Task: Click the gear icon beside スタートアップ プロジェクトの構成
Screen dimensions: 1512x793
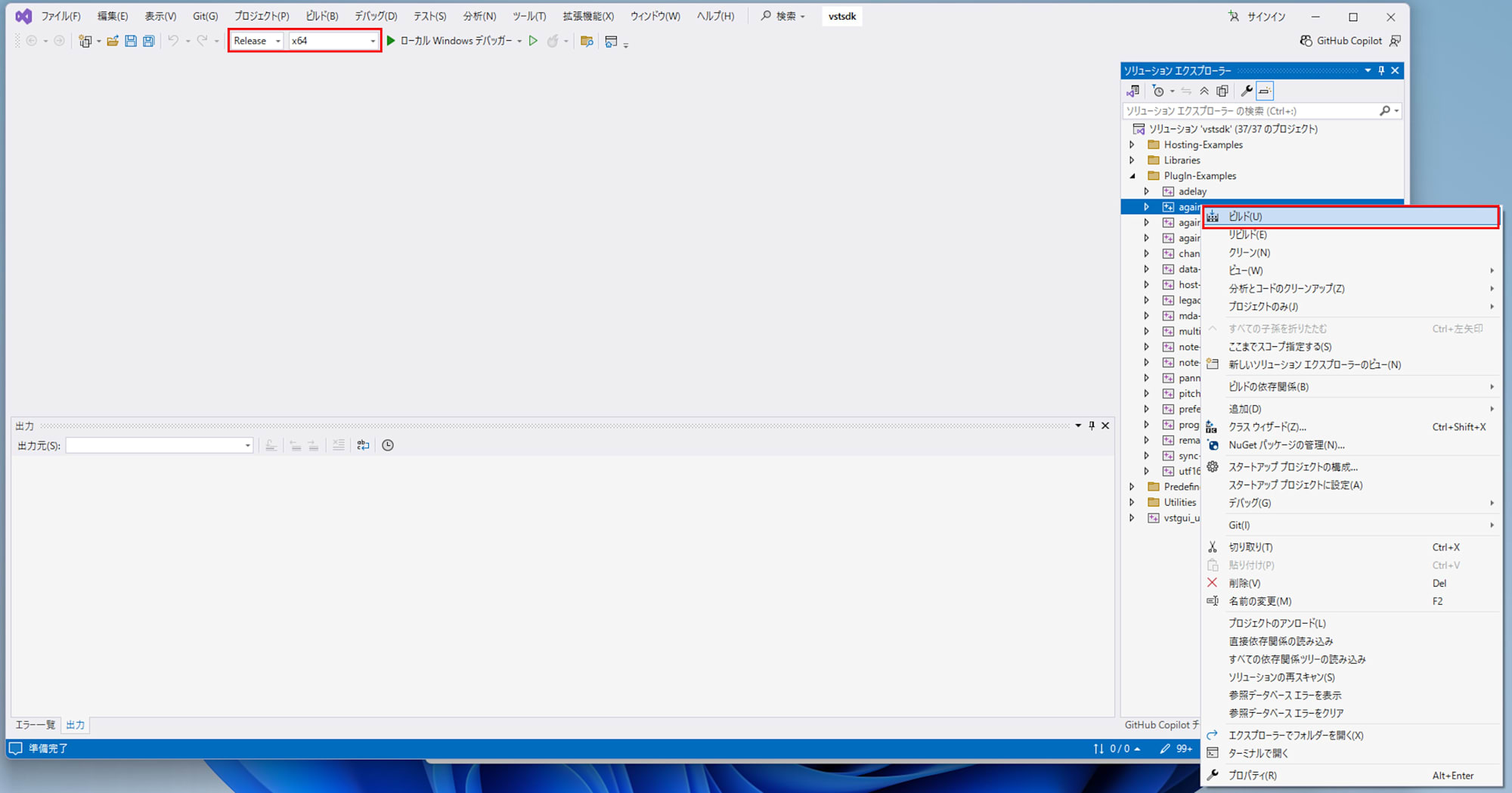Action: pyautogui.click(x=1213, y=467)
